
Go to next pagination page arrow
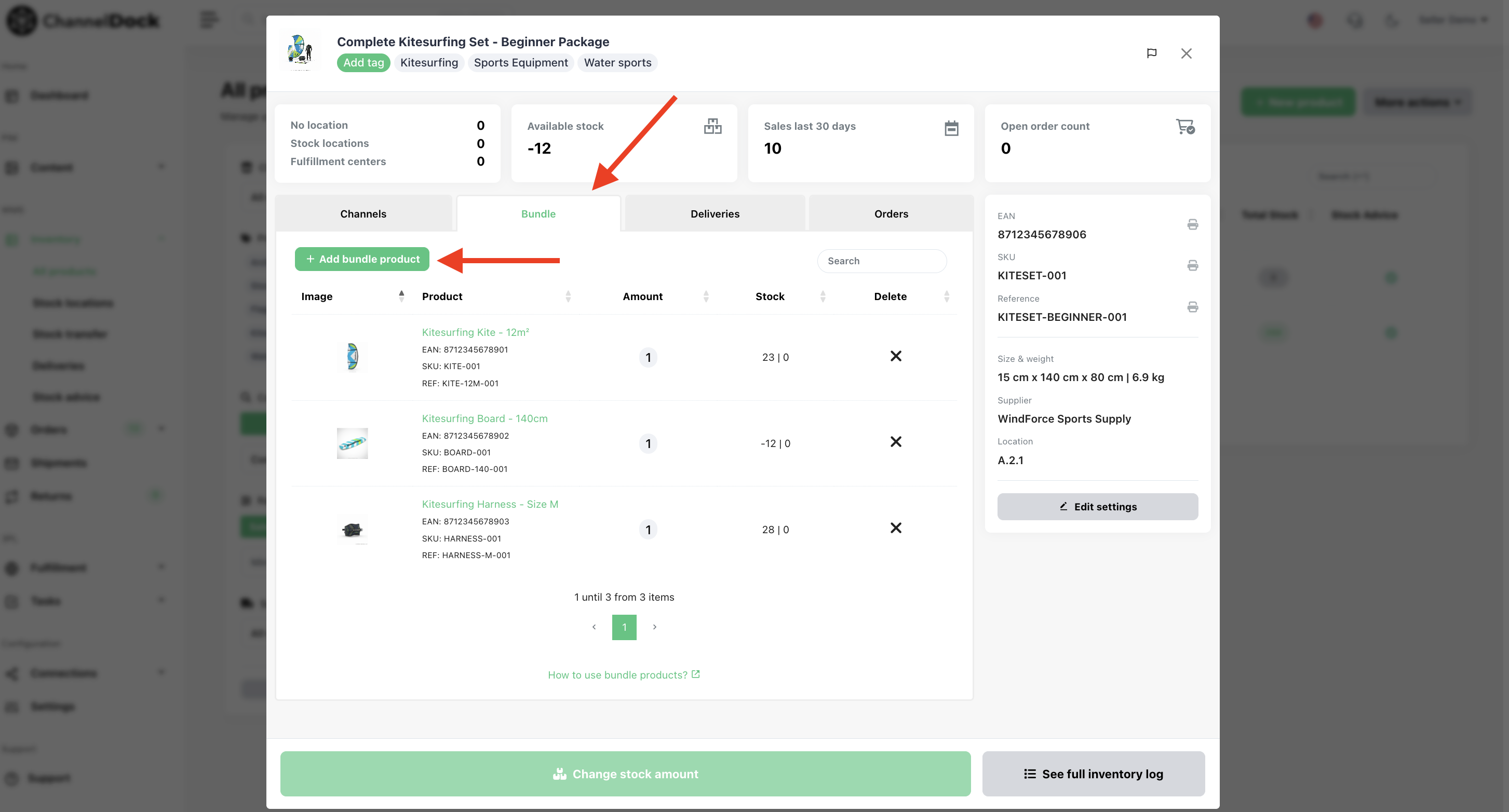(654, 627)
